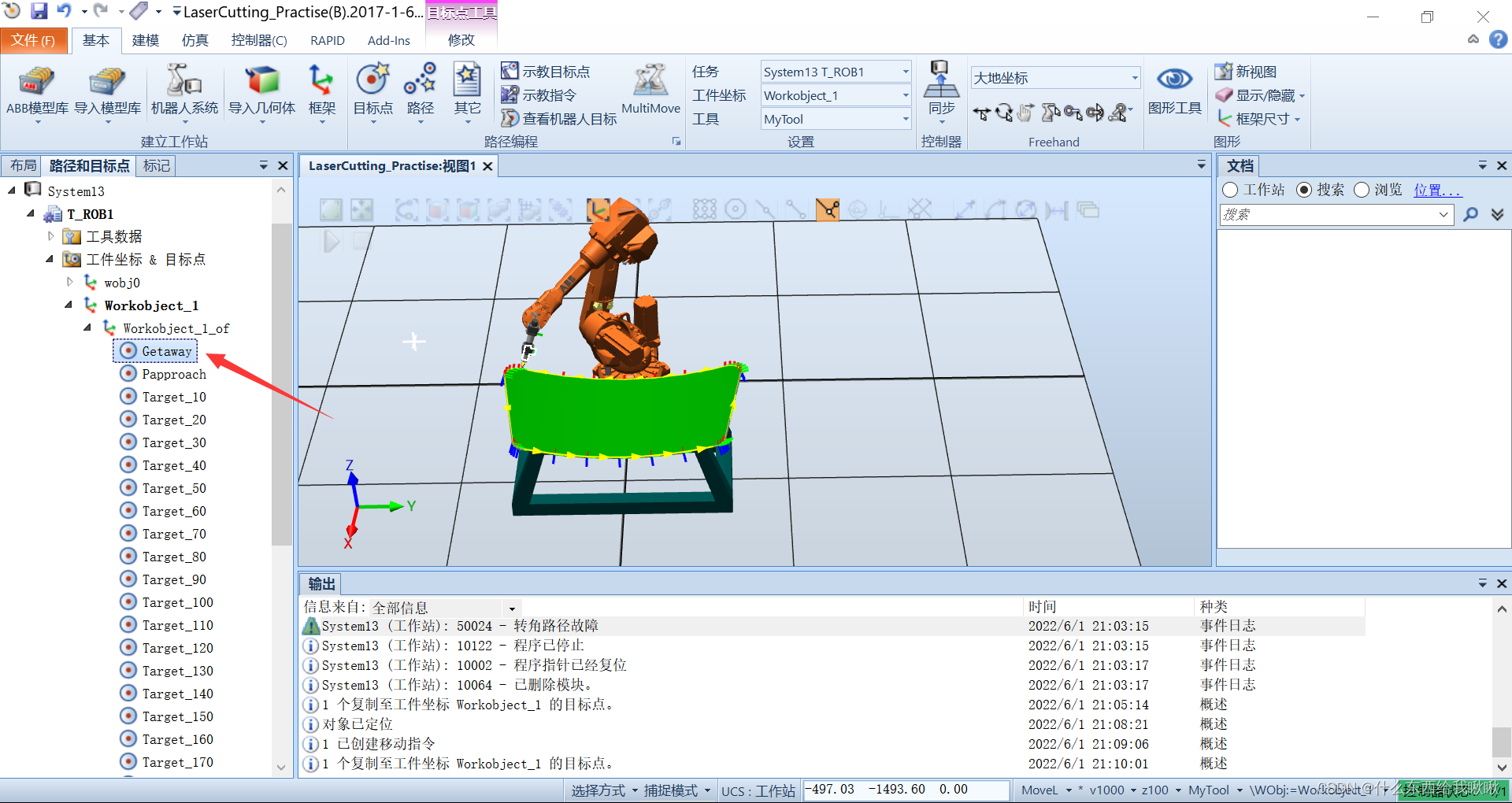Click the view-center icon in 3D view toolbar
Viewport: 1512px width, 803px height.
point(361,209)
